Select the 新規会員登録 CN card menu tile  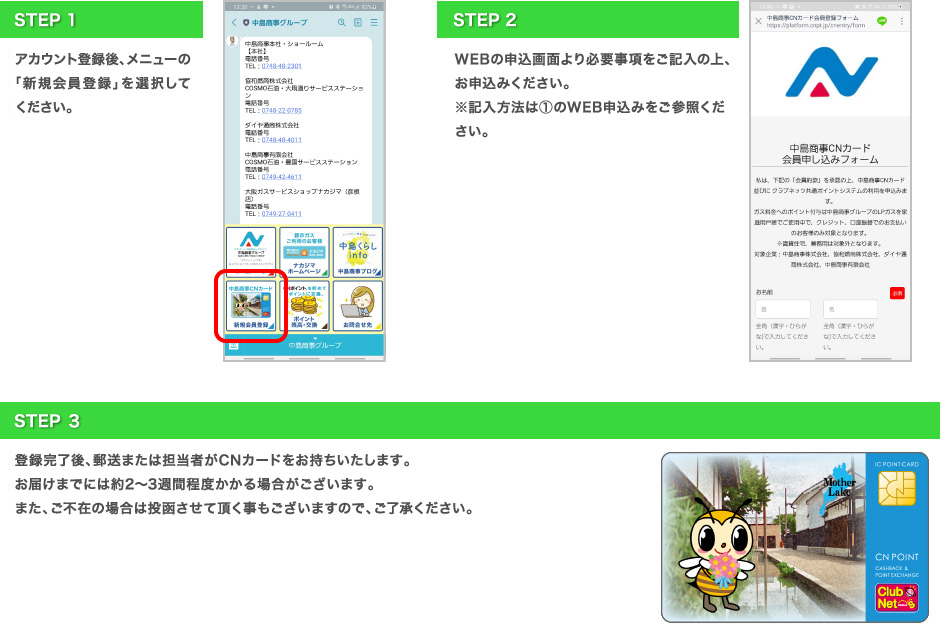coord(251,305)
